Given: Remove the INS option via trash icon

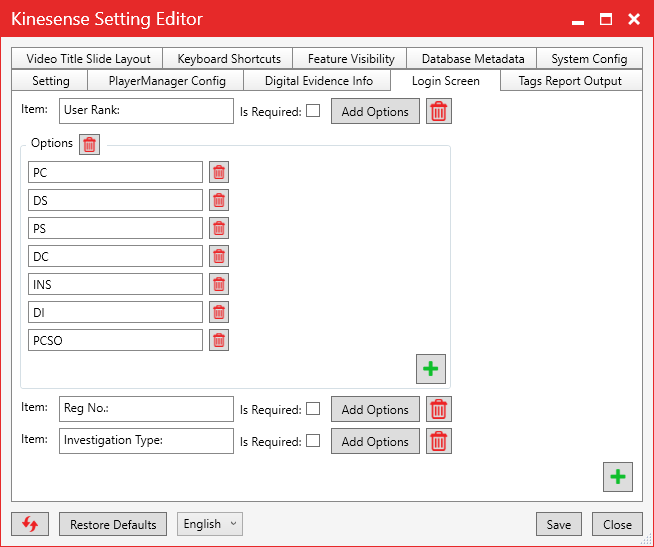Looking at the screenshot, I should [x=219, y=284].
